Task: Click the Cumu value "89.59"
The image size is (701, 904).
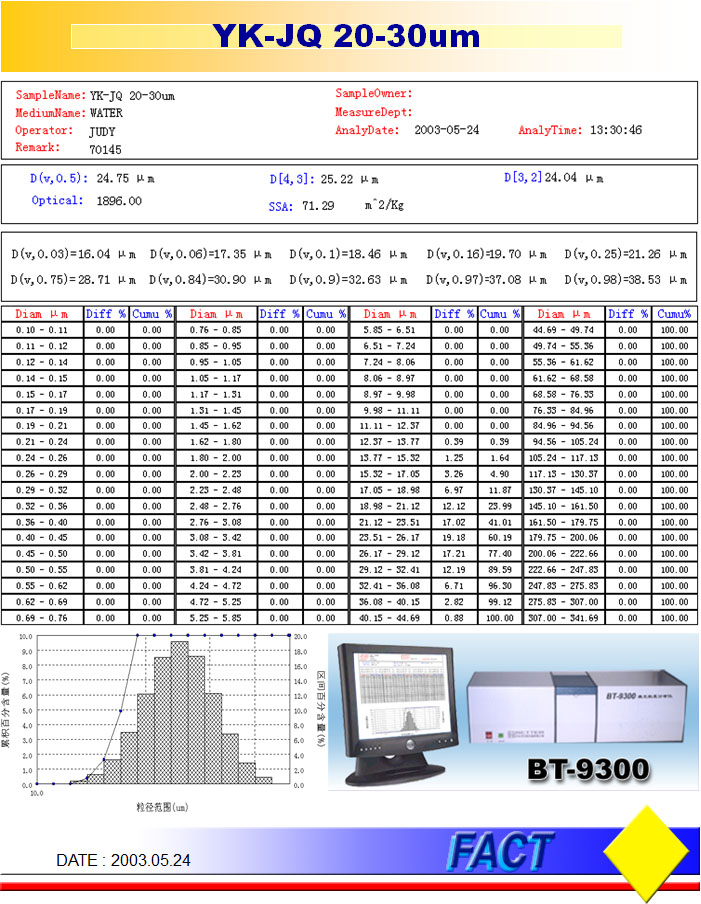Action: (x=500, y=570)
